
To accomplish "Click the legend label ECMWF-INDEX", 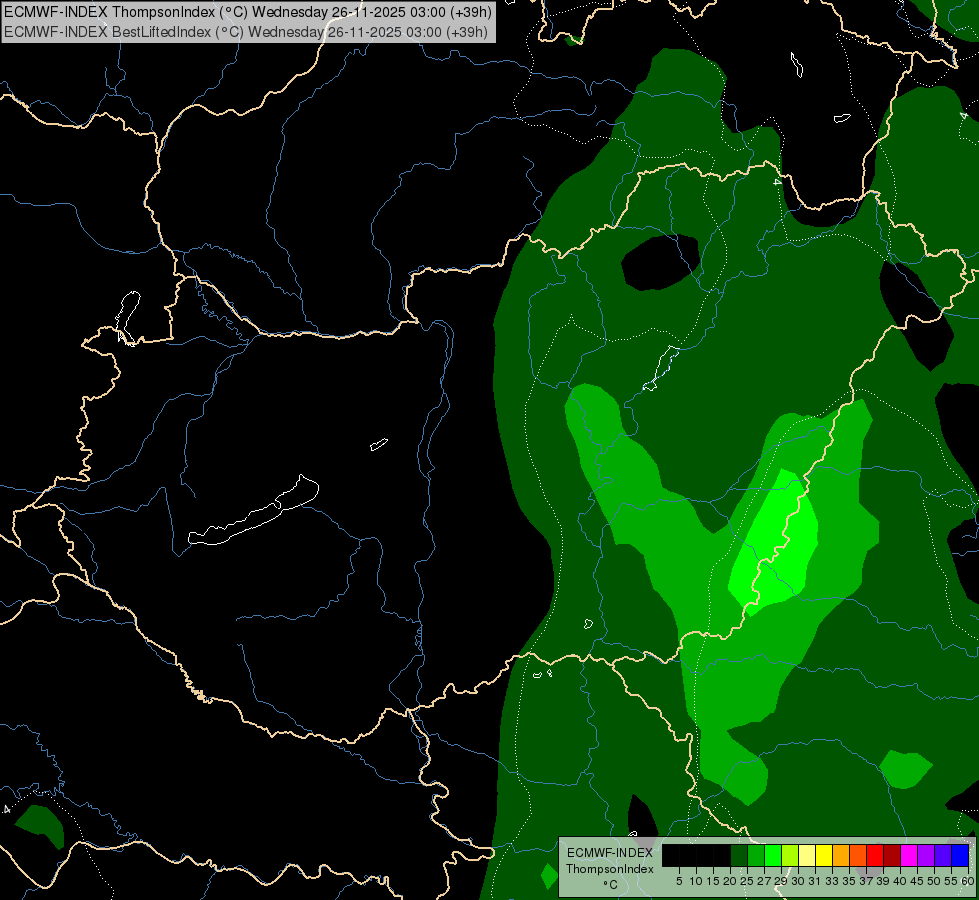I will coord(610,853).
